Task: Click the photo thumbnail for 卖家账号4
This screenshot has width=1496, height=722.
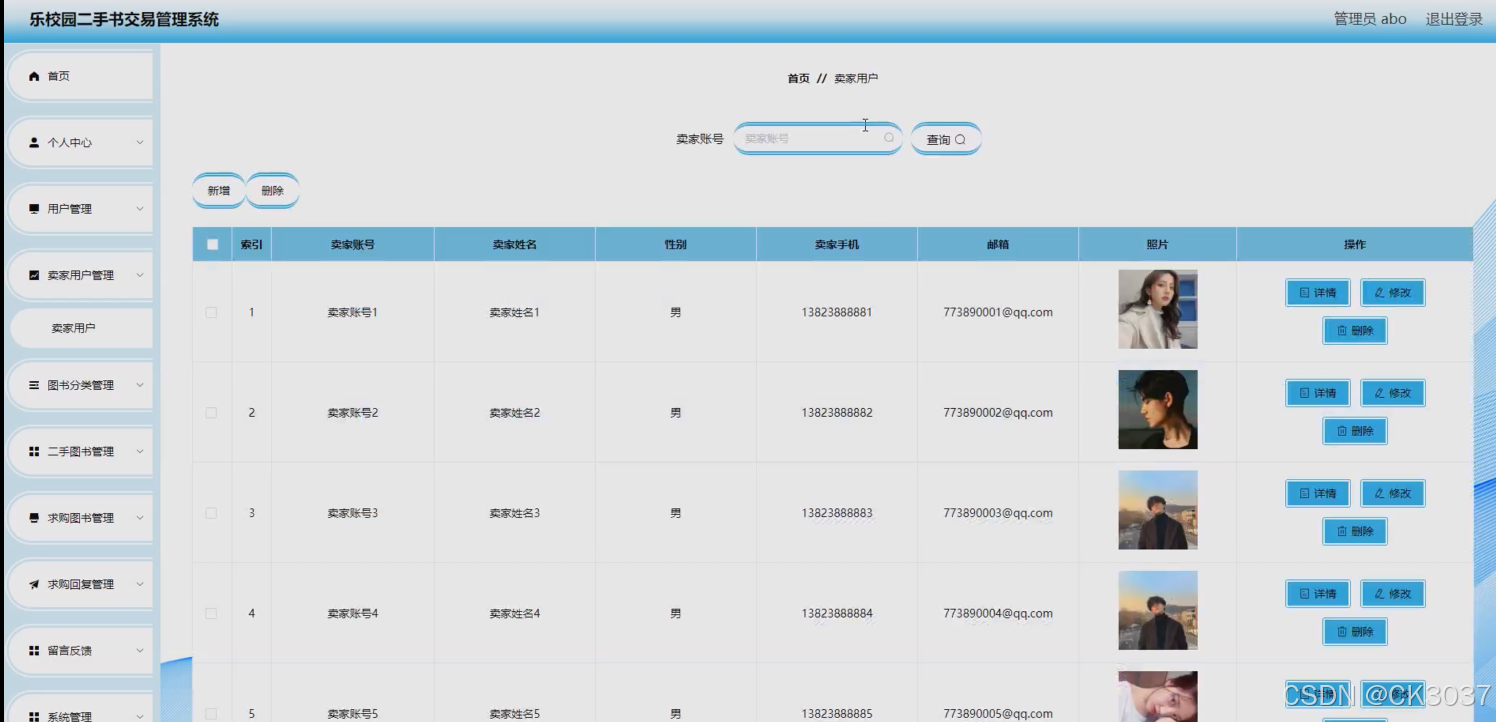Action: tap(1158, 610)
